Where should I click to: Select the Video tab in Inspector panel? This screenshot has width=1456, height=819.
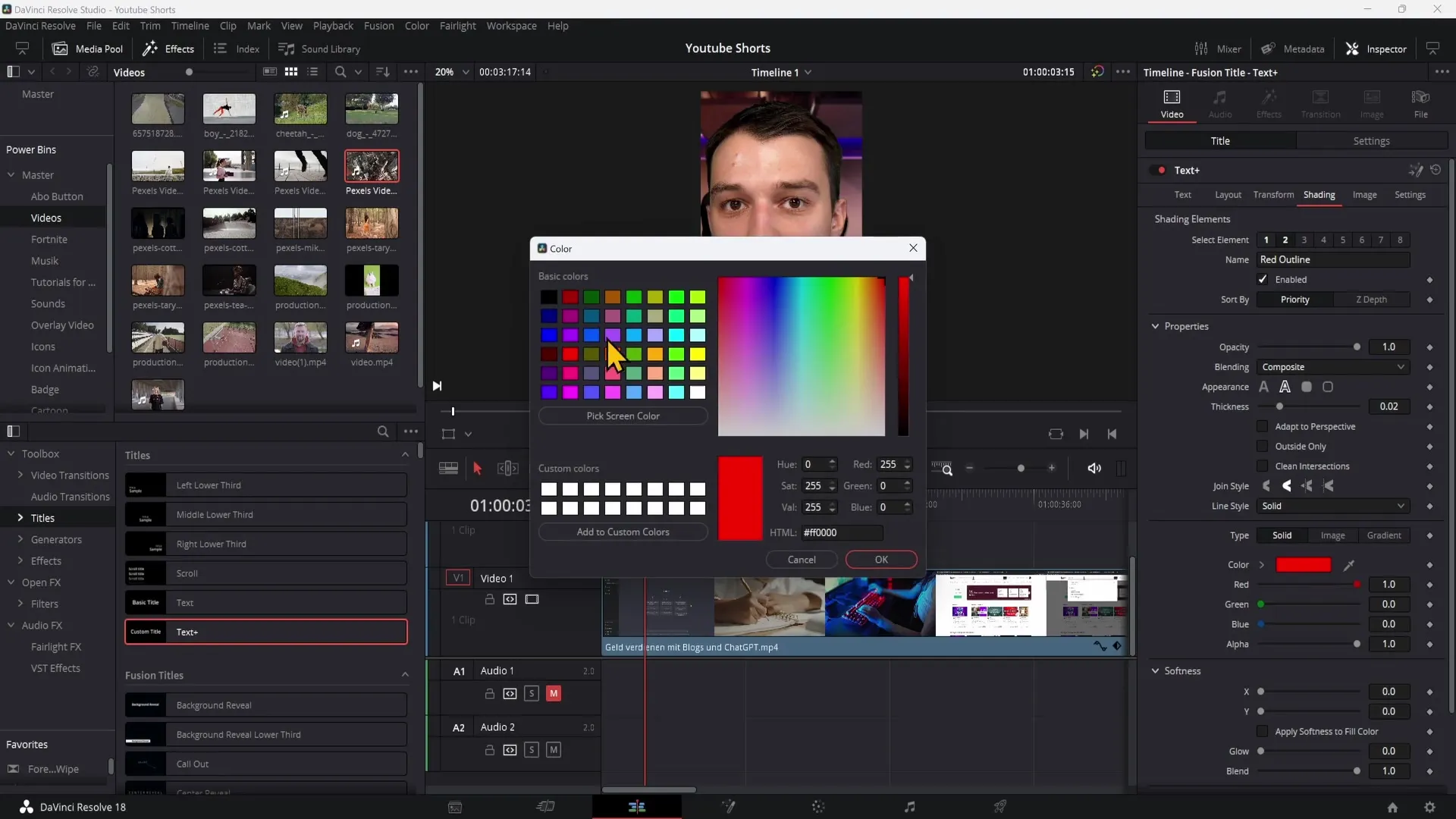click(1172, 103)
